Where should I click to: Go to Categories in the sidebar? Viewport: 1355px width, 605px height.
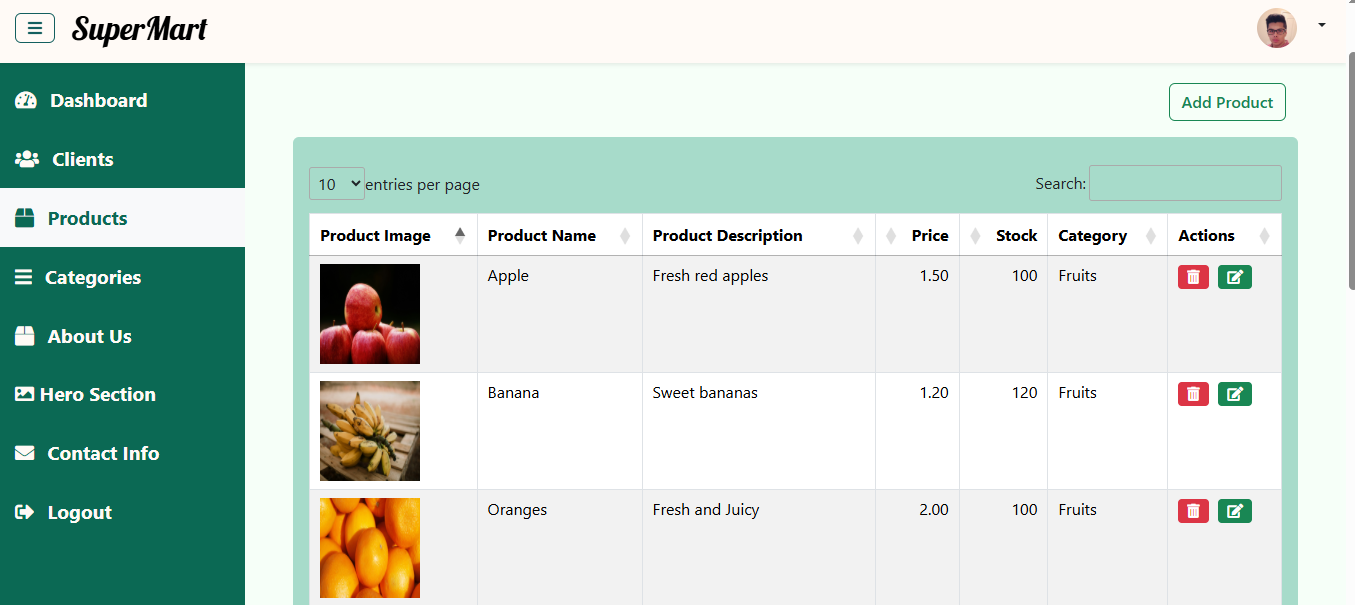pos(92,277)
